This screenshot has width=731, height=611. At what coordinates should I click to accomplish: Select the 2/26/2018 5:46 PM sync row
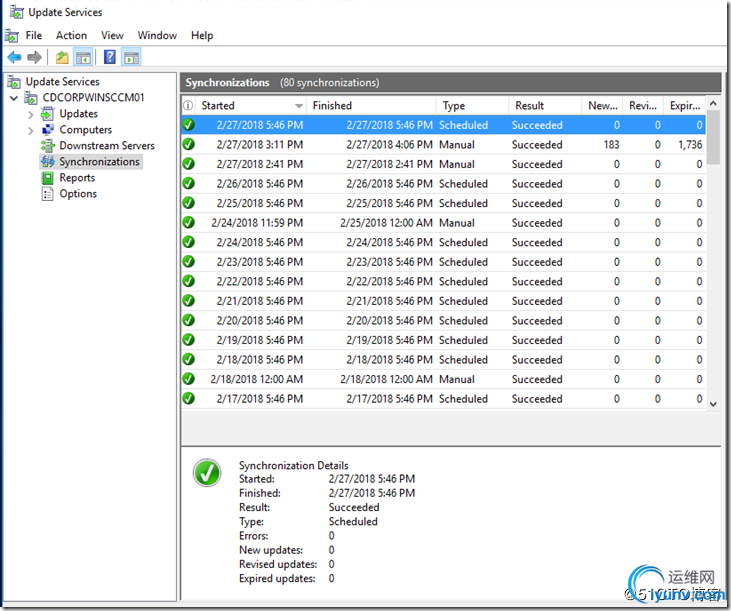coord(443,184)
